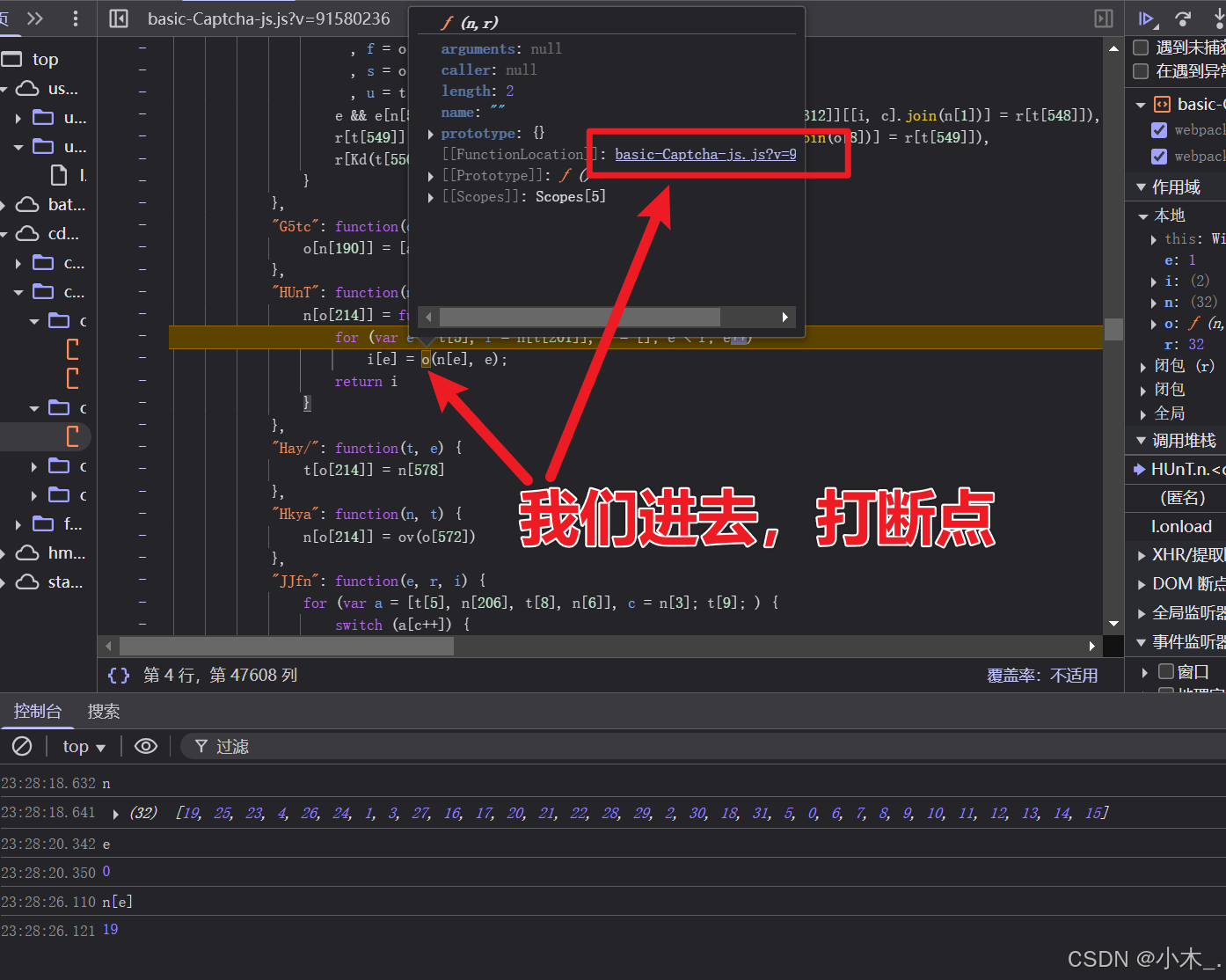Clear the console

(x=22, y=746)
